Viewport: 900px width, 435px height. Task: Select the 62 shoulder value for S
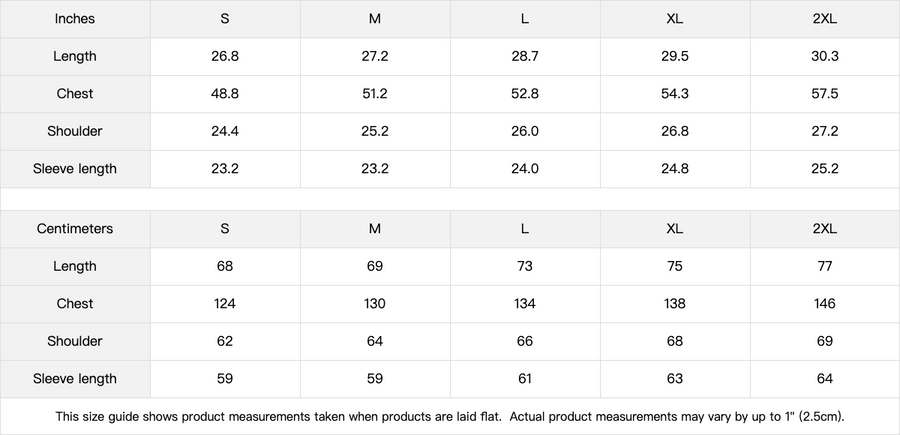pos(225,341)
